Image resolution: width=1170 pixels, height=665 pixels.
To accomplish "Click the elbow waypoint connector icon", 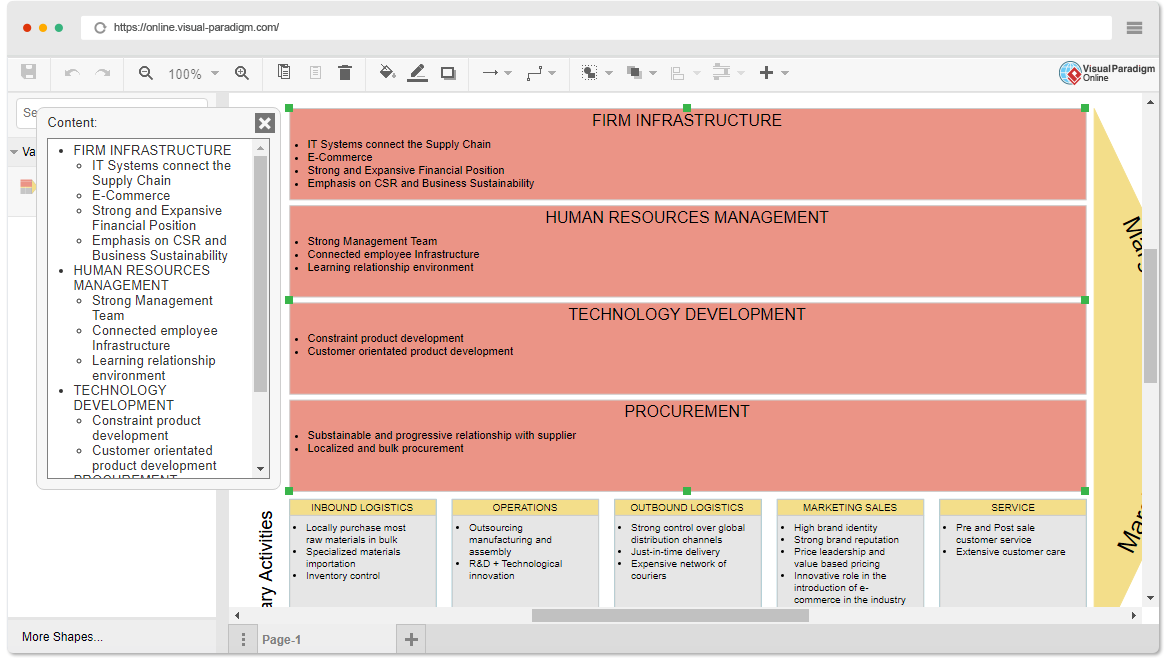I will (534, 73).
